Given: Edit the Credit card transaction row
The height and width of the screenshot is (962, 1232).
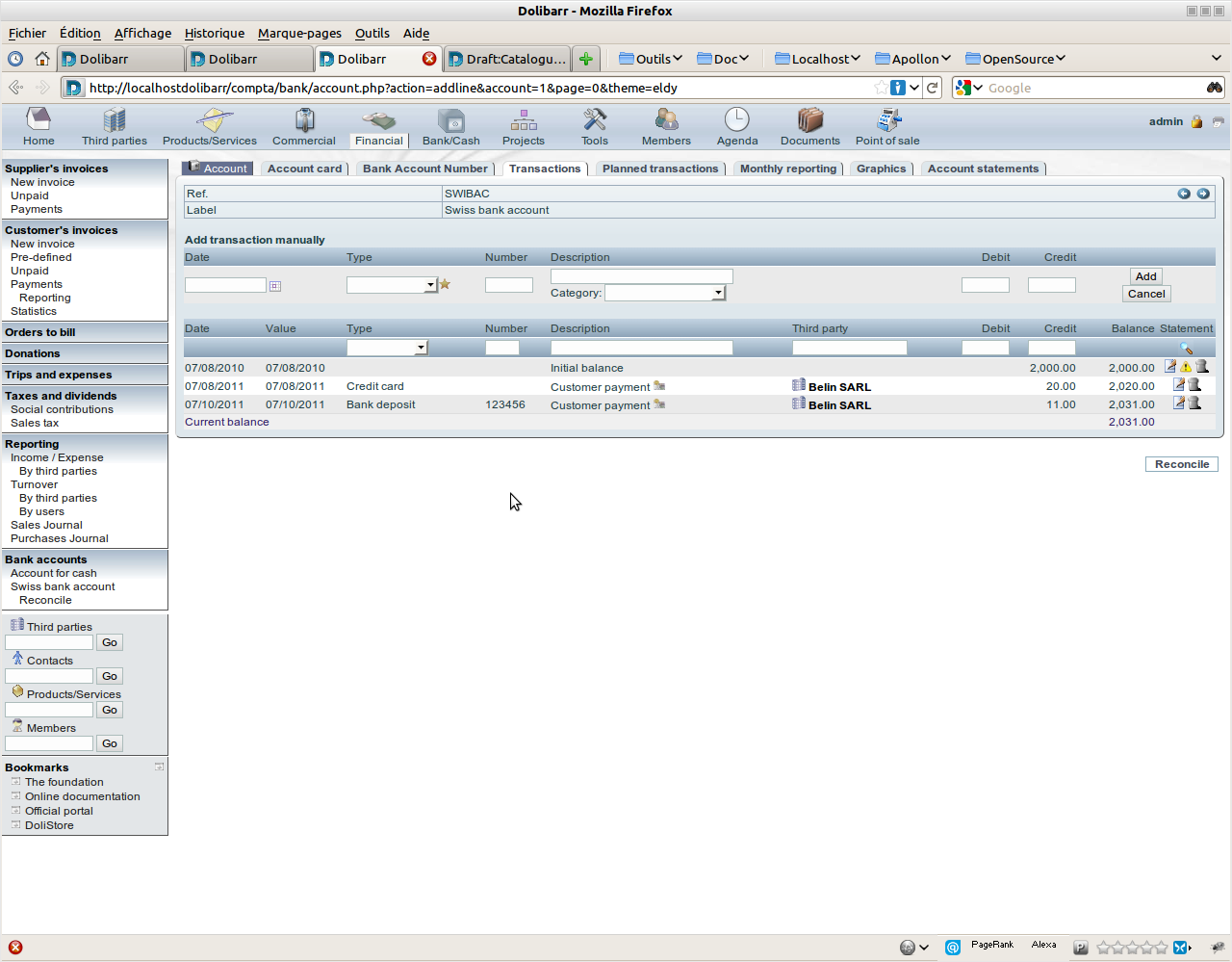Looking at the screenshot, I should tap(1178, 385).
